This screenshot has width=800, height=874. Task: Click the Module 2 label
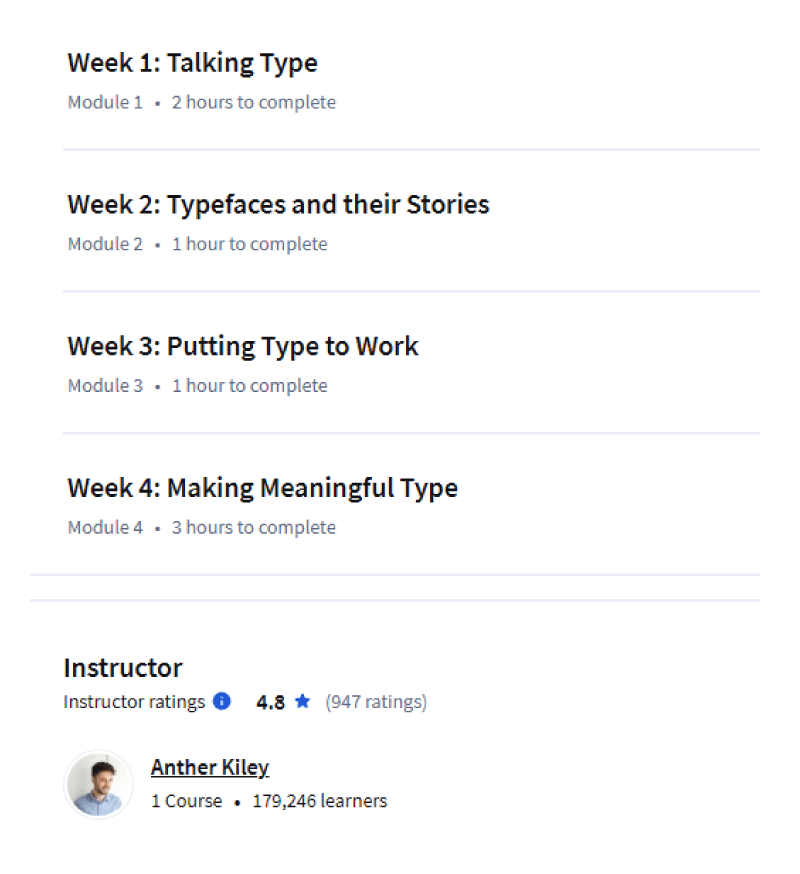(105, 244)
